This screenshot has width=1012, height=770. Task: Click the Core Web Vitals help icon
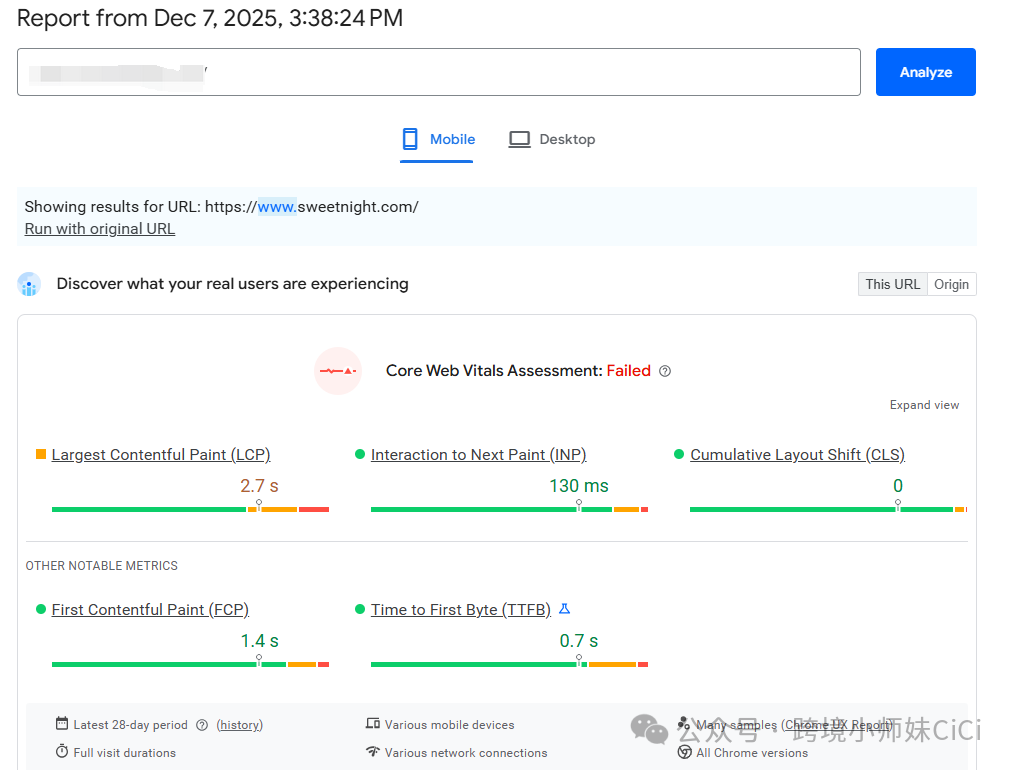665,371
